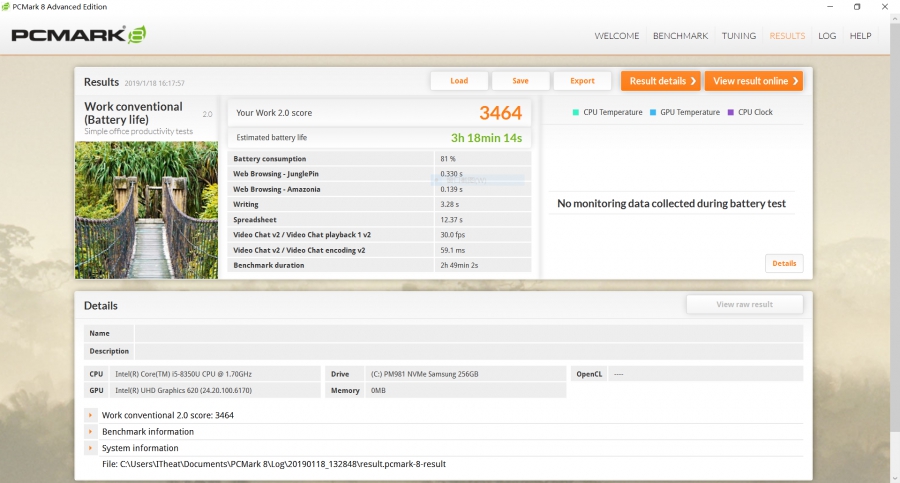Click the Export button
The height and width of the screenshot is (483, 900).
click(x=582, y=81)
